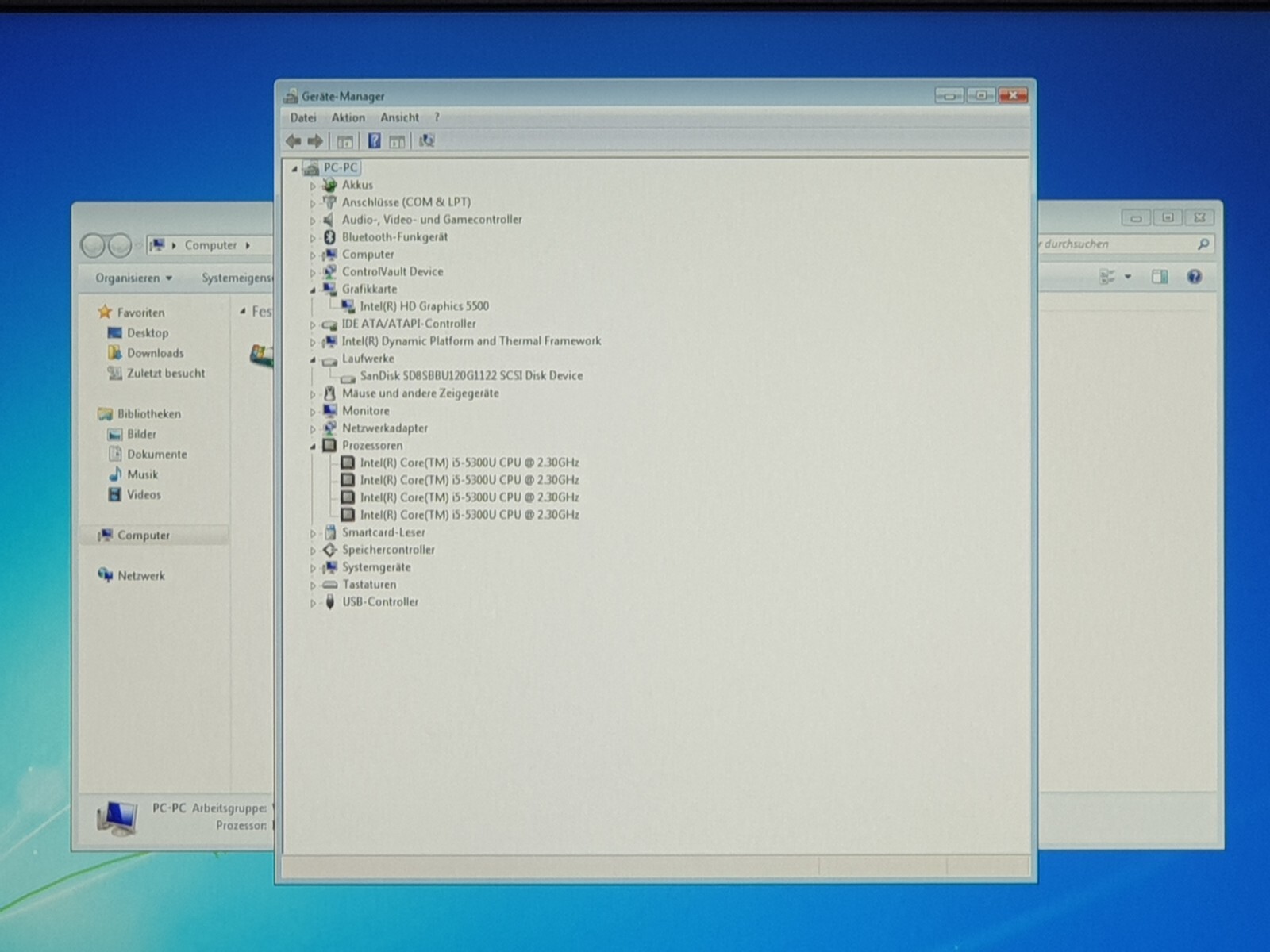Select Bilder in Explorer sidebar

pos(142,434)
